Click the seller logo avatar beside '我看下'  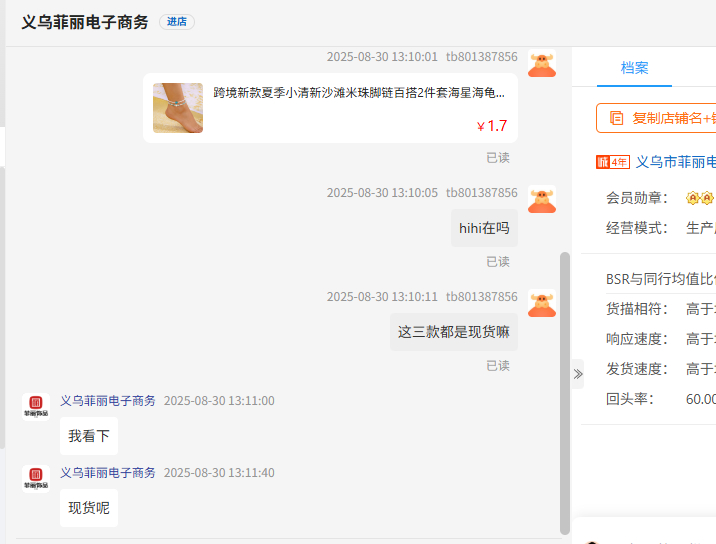coord(36,407)
